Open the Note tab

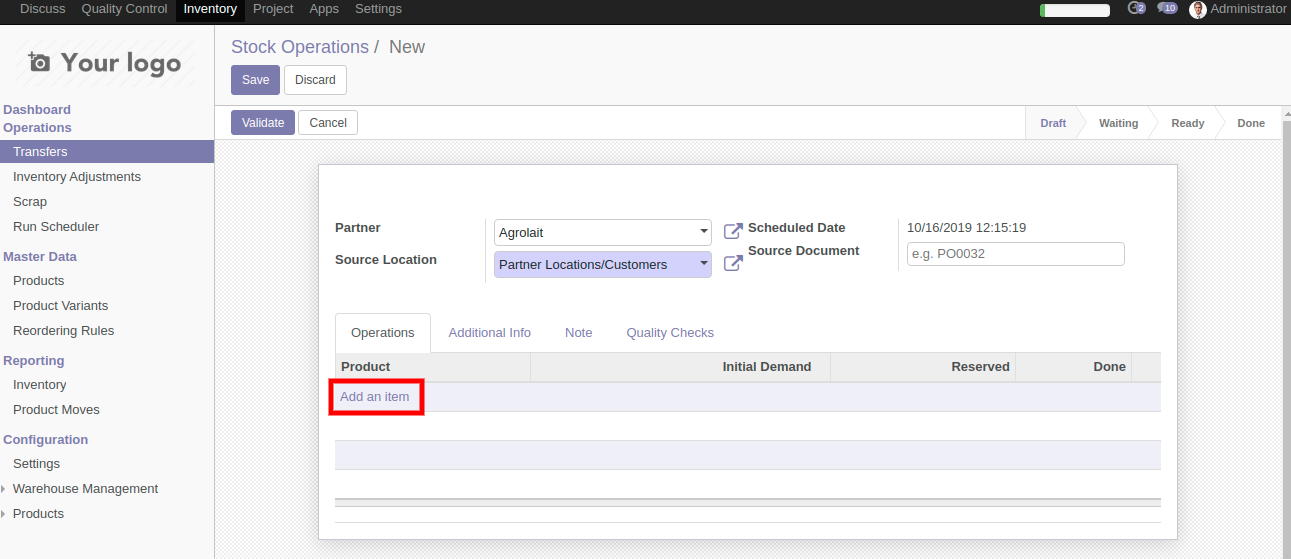pyautogui.click(x=578, y=333)
